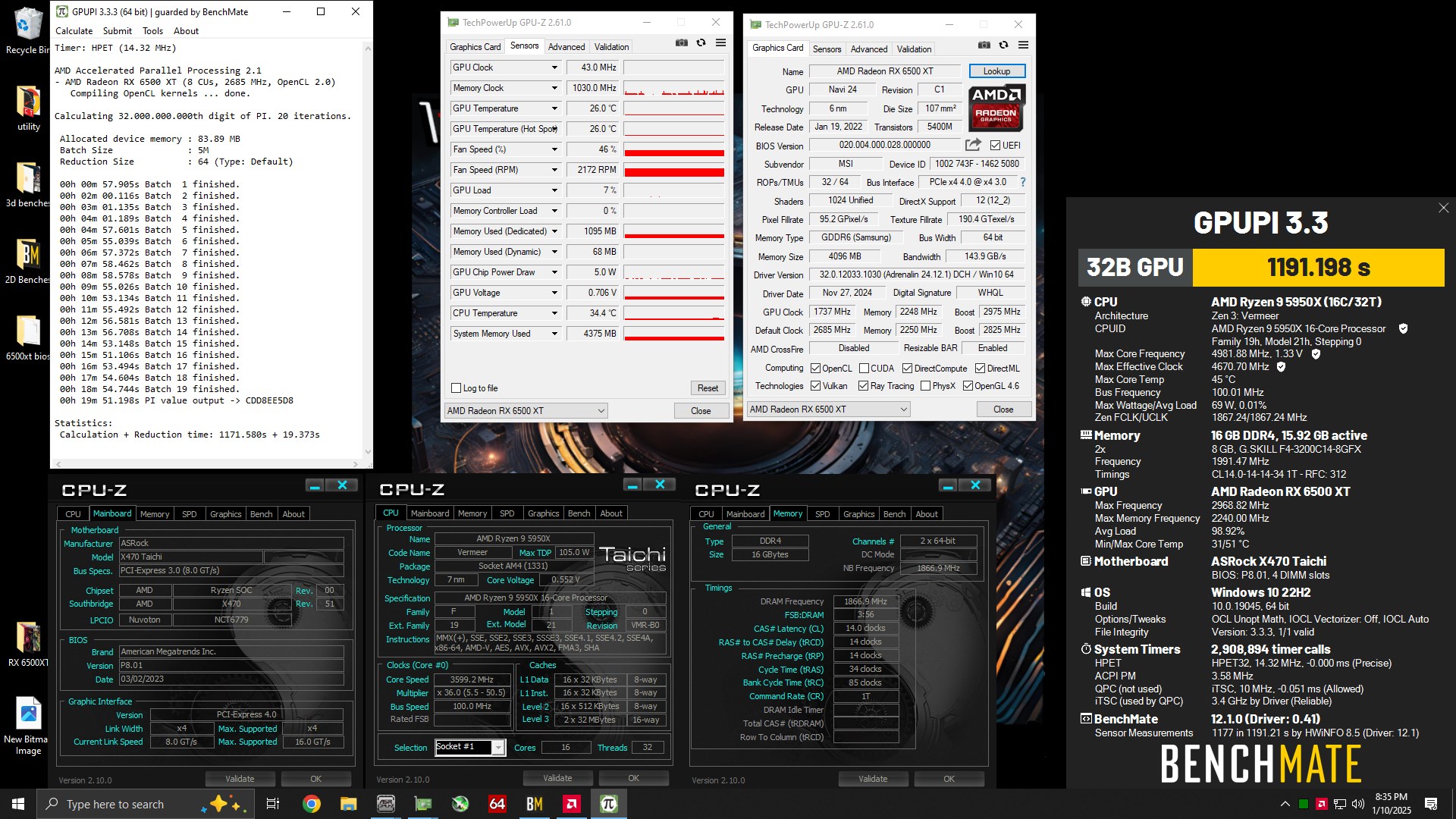Open GPU selector dropdown in GPU-Z Sensors window
The height and width of the screenshot is (819, 1456).
tap(526, 411)
